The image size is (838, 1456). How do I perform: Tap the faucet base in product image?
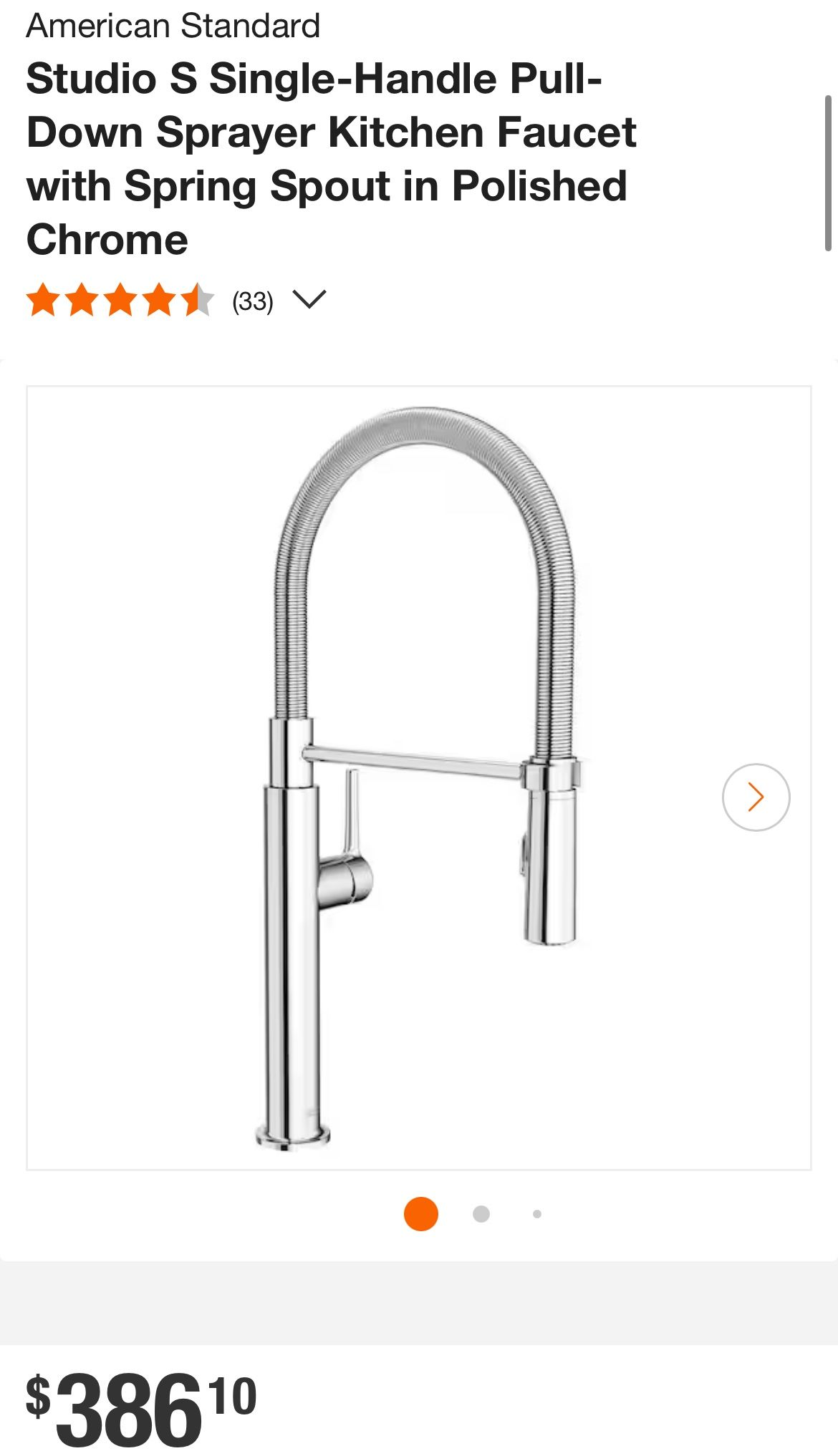pos(293,1135)
